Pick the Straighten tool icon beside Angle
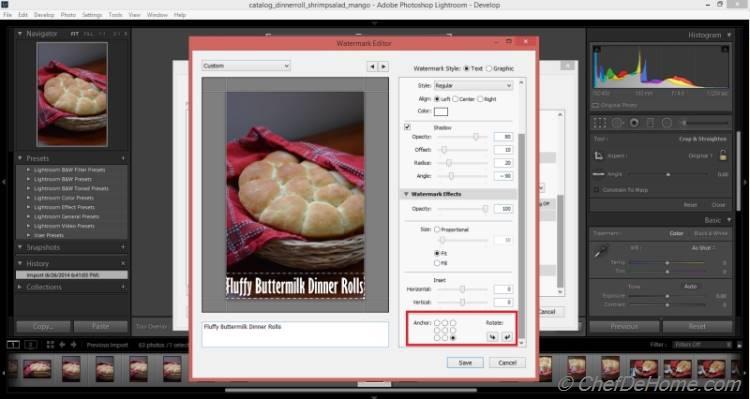Viewport: 750px width, 399px height. point(598,174)
